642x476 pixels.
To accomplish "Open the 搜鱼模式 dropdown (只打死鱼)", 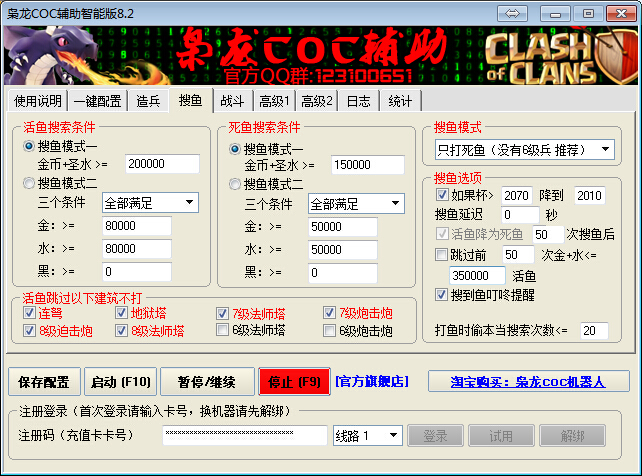I will click(x=525, y=149).
